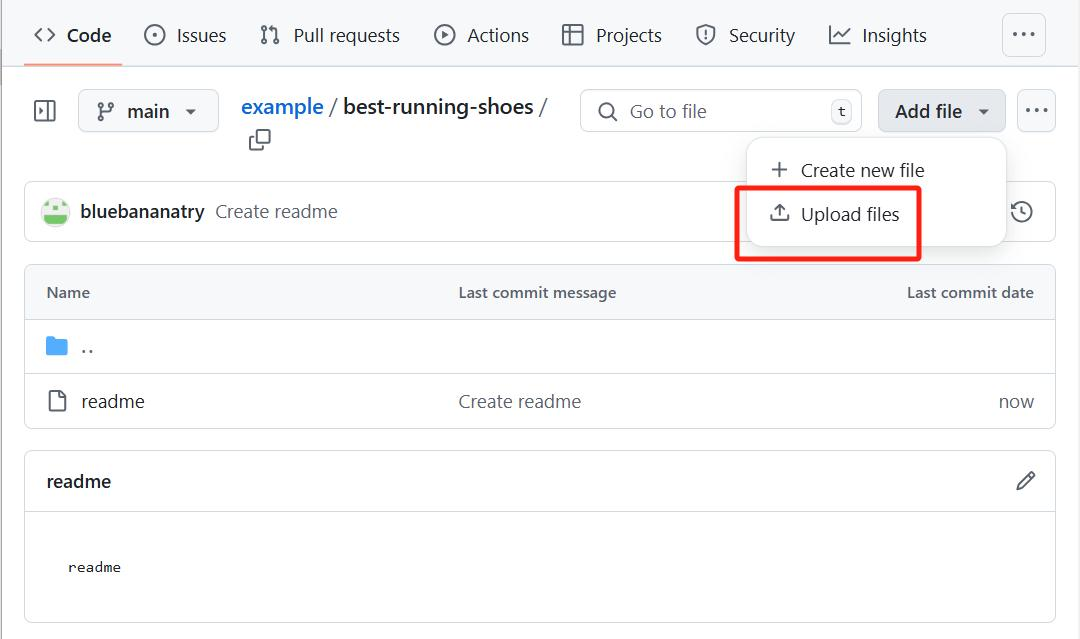
Task: Toggle the Add file dropdown button
Action: (x=942, y=111)
